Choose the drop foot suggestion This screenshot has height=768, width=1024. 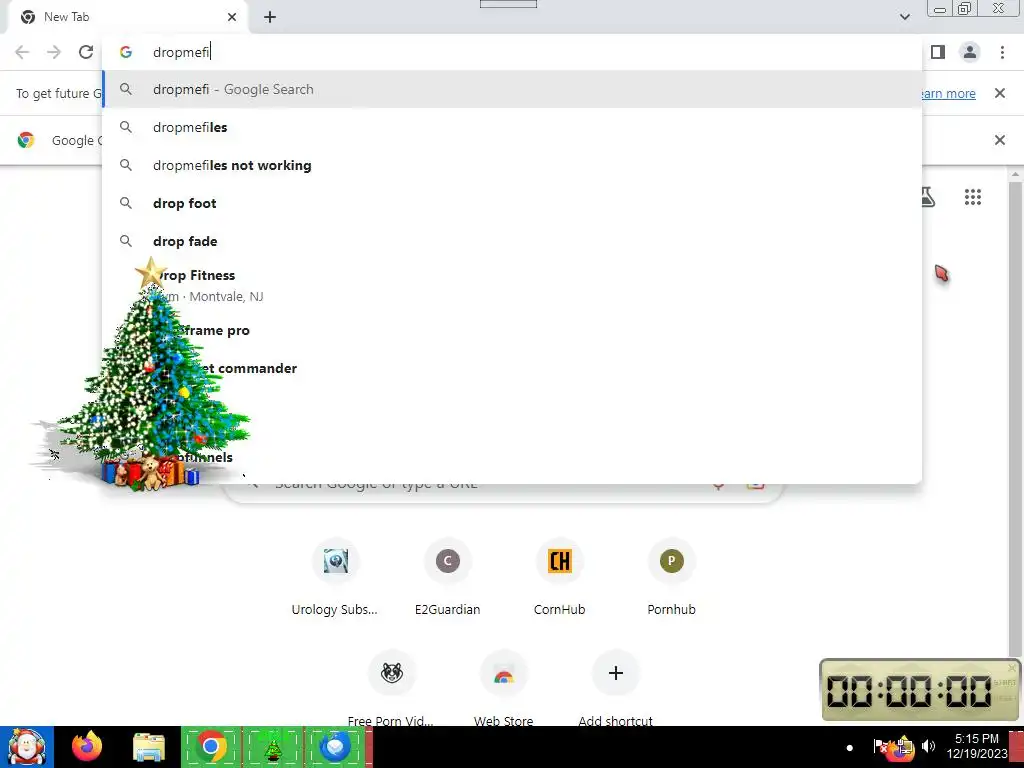(512, 203)
